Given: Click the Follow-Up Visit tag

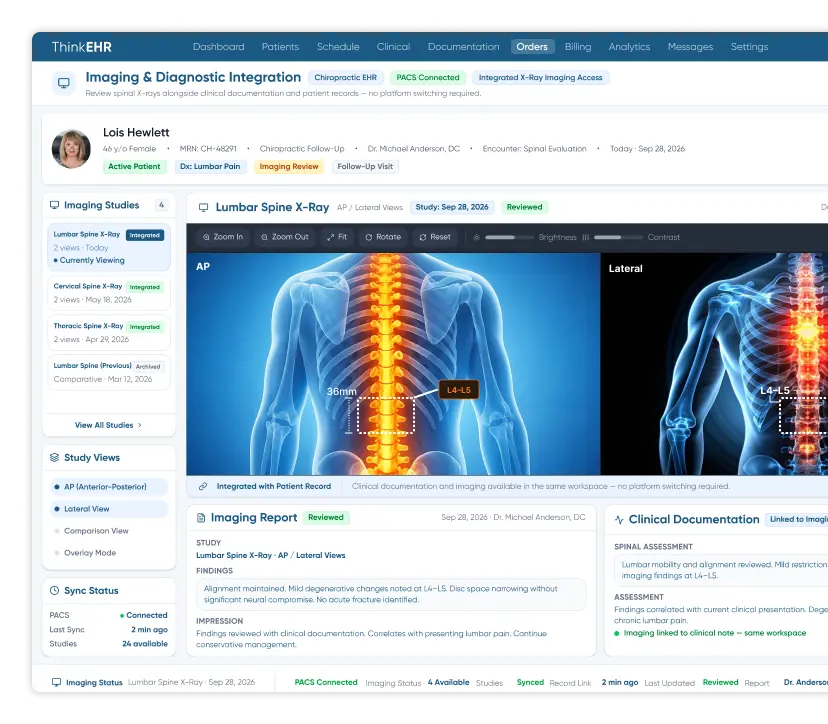Looking at the screenshot, I should tap(365, 166).
